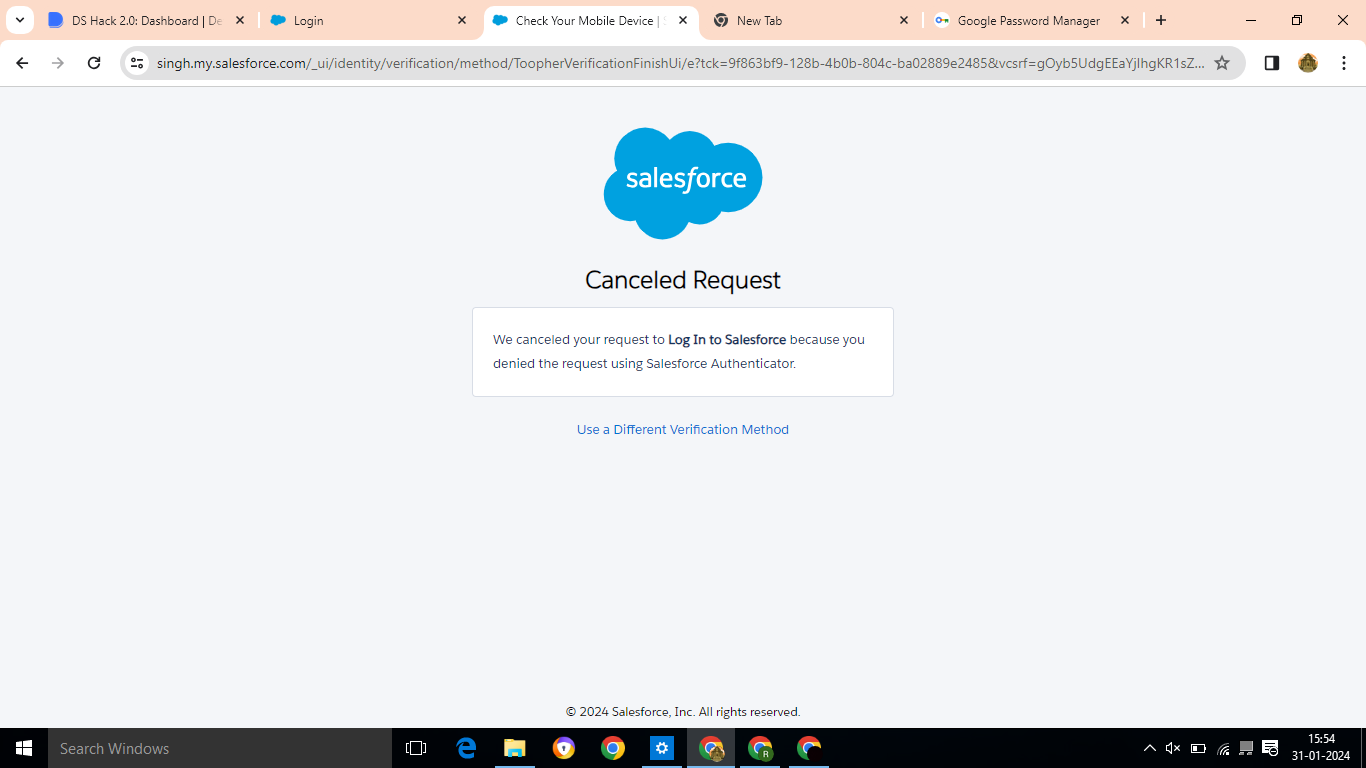
Task: Click the Salesforce cloud logo
Action: tap(683, 183)
